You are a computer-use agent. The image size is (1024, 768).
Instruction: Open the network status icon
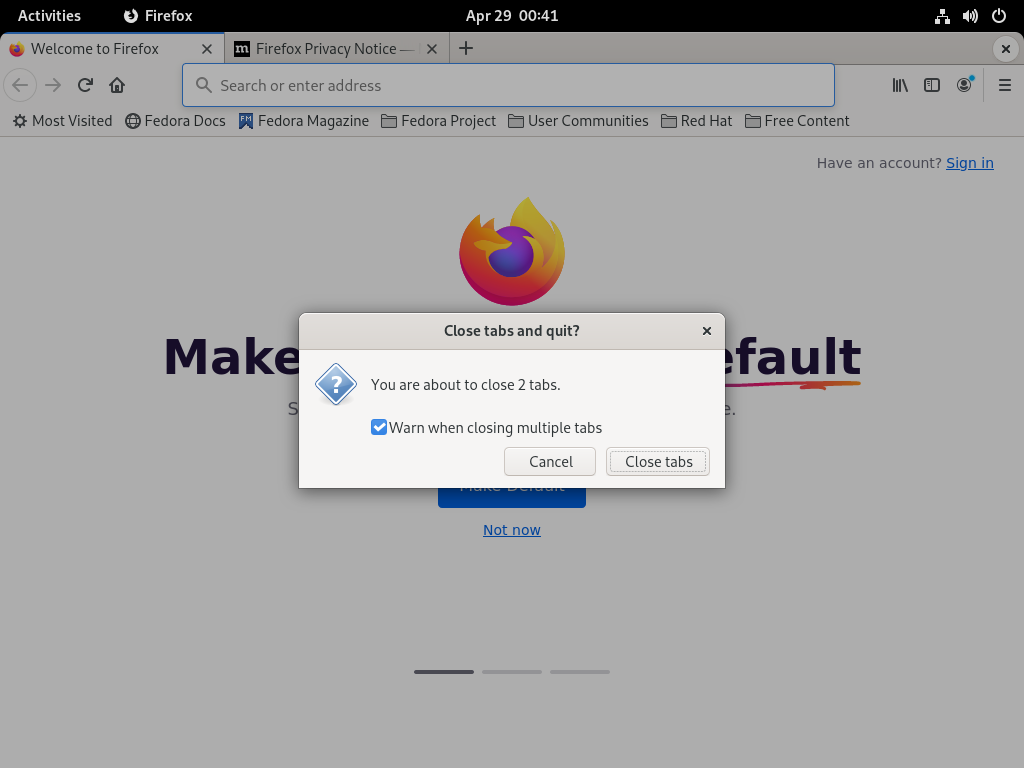pos(942,16)
